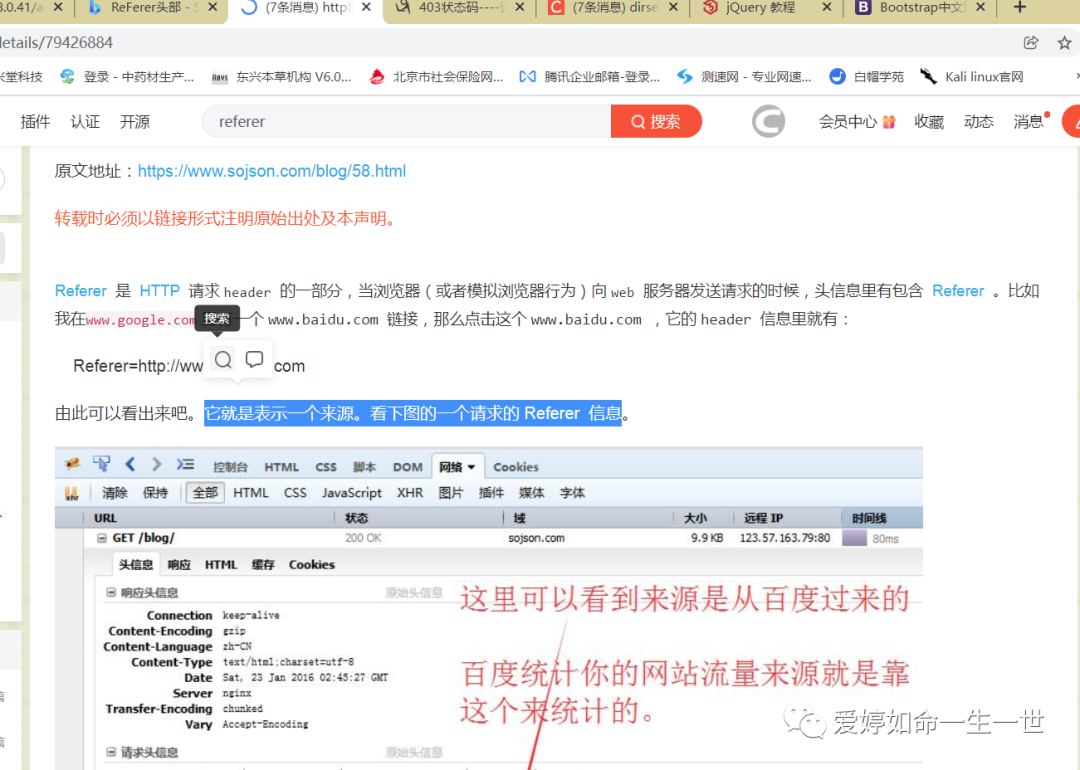Image resolution: width=1080 pixels, height=770 pixels.
Task: Select the 缓存 cache sub-tab
Action: click(263, 565)
